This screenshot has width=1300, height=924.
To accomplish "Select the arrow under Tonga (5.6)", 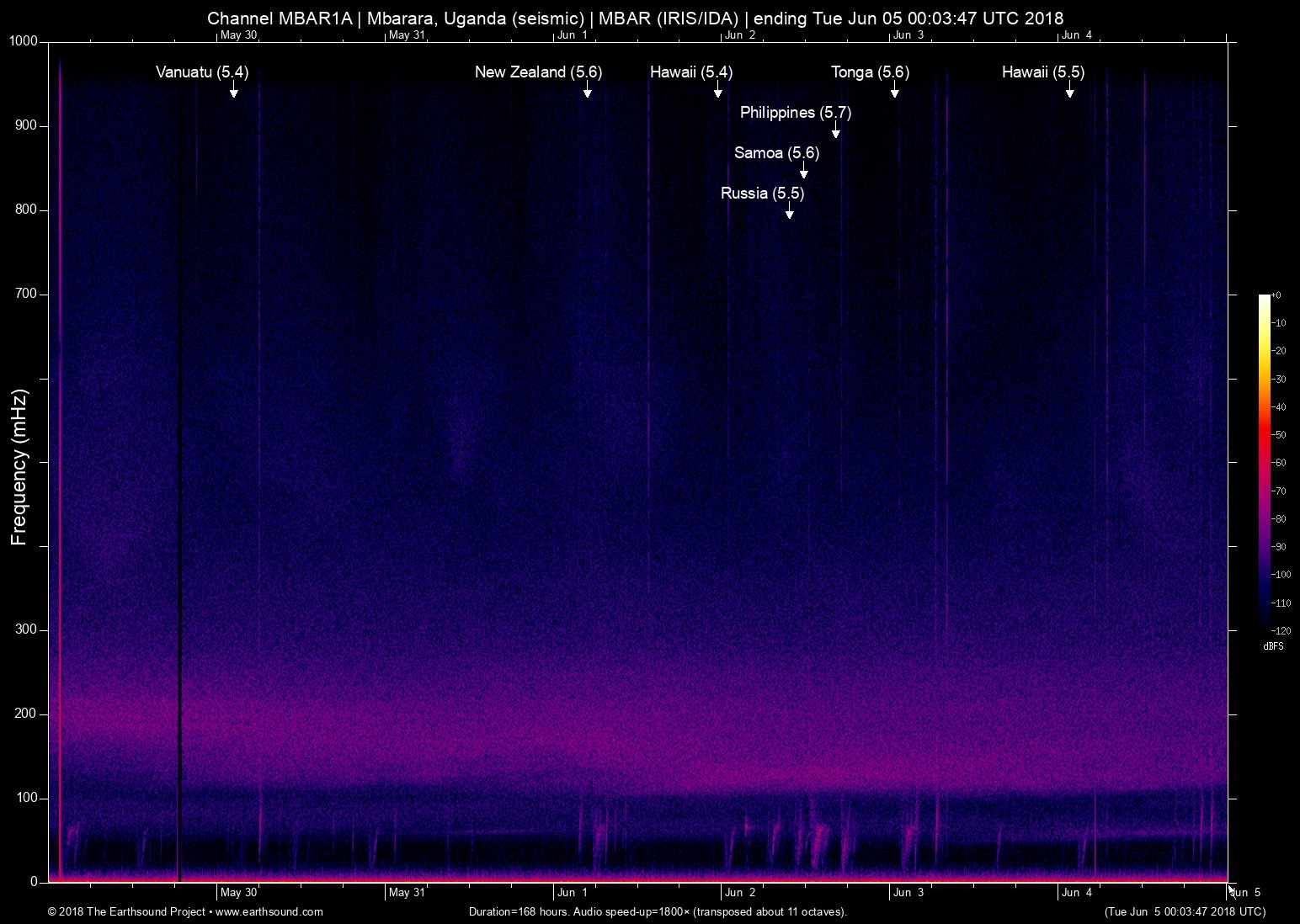I will coord(895,91).
